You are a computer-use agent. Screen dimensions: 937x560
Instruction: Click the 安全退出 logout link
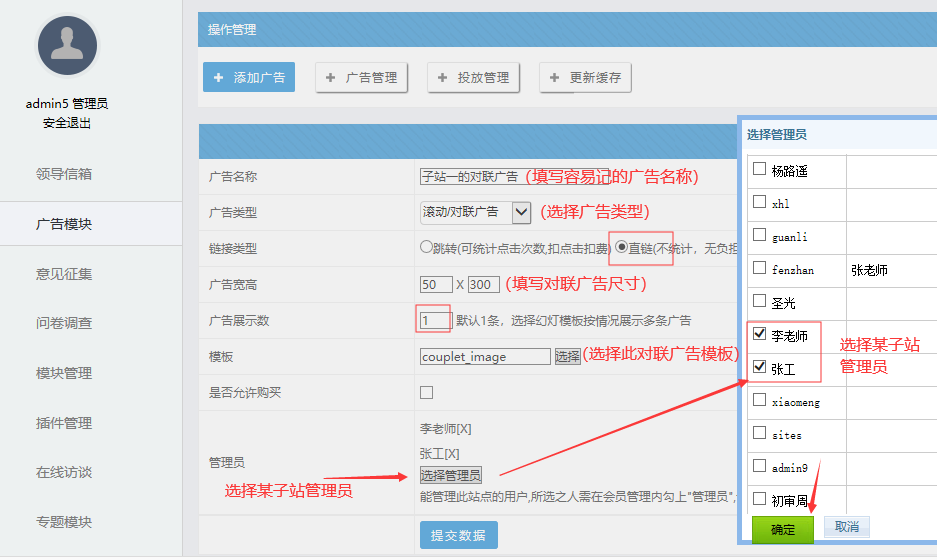[67, 123]
